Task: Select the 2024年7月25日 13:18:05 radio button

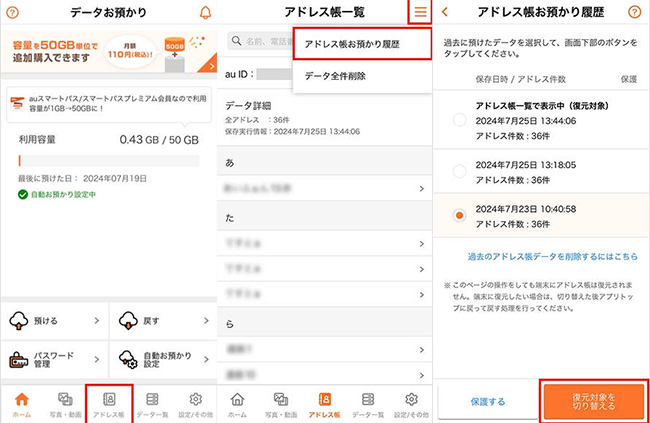Action: [x=459, y=171]
